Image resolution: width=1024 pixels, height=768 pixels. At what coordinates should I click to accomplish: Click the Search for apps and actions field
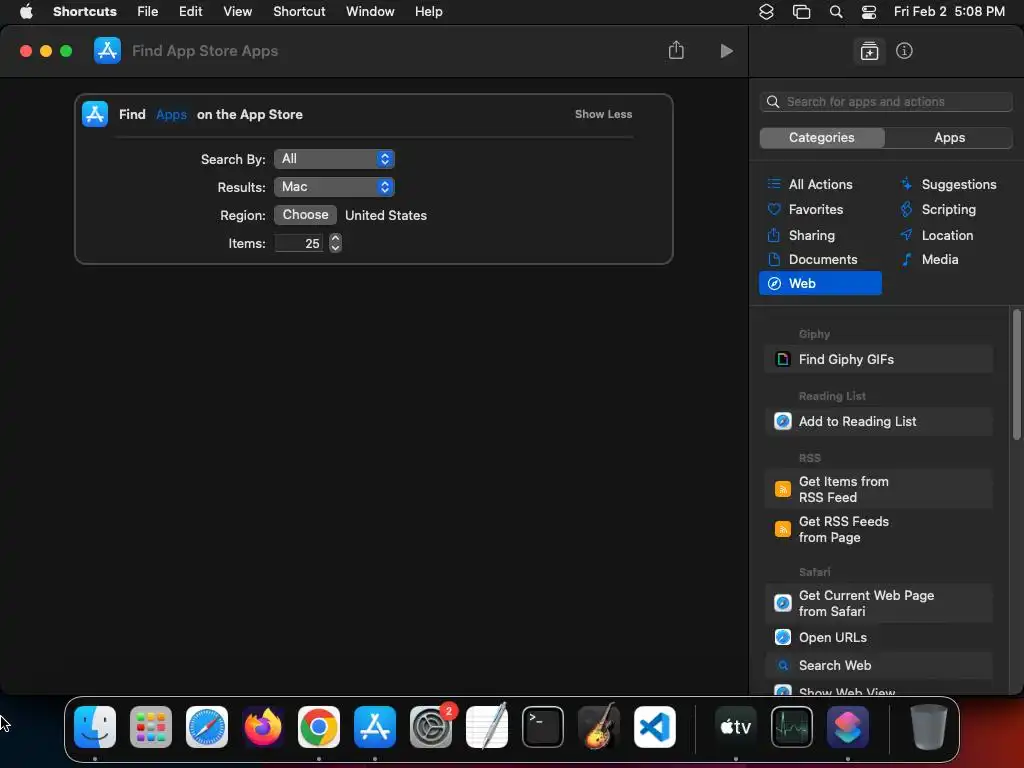886,102
